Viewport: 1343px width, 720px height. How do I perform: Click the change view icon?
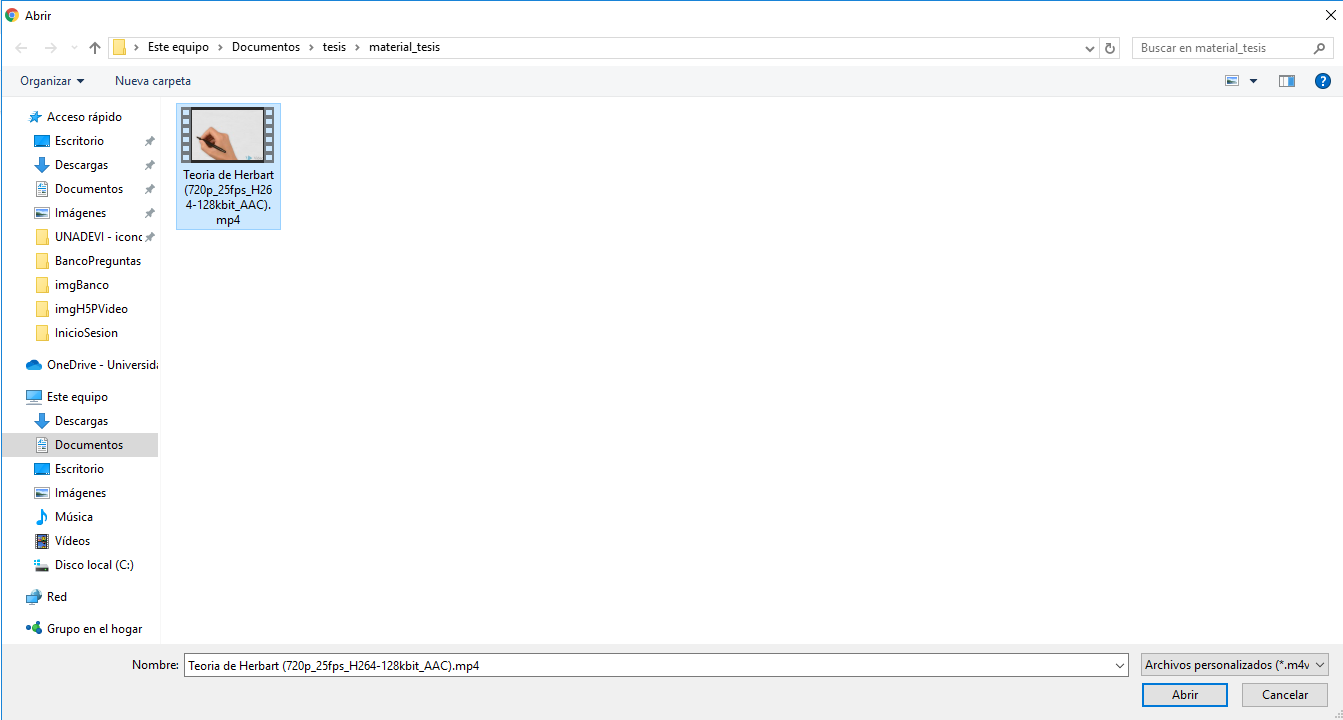point(1233,81)
